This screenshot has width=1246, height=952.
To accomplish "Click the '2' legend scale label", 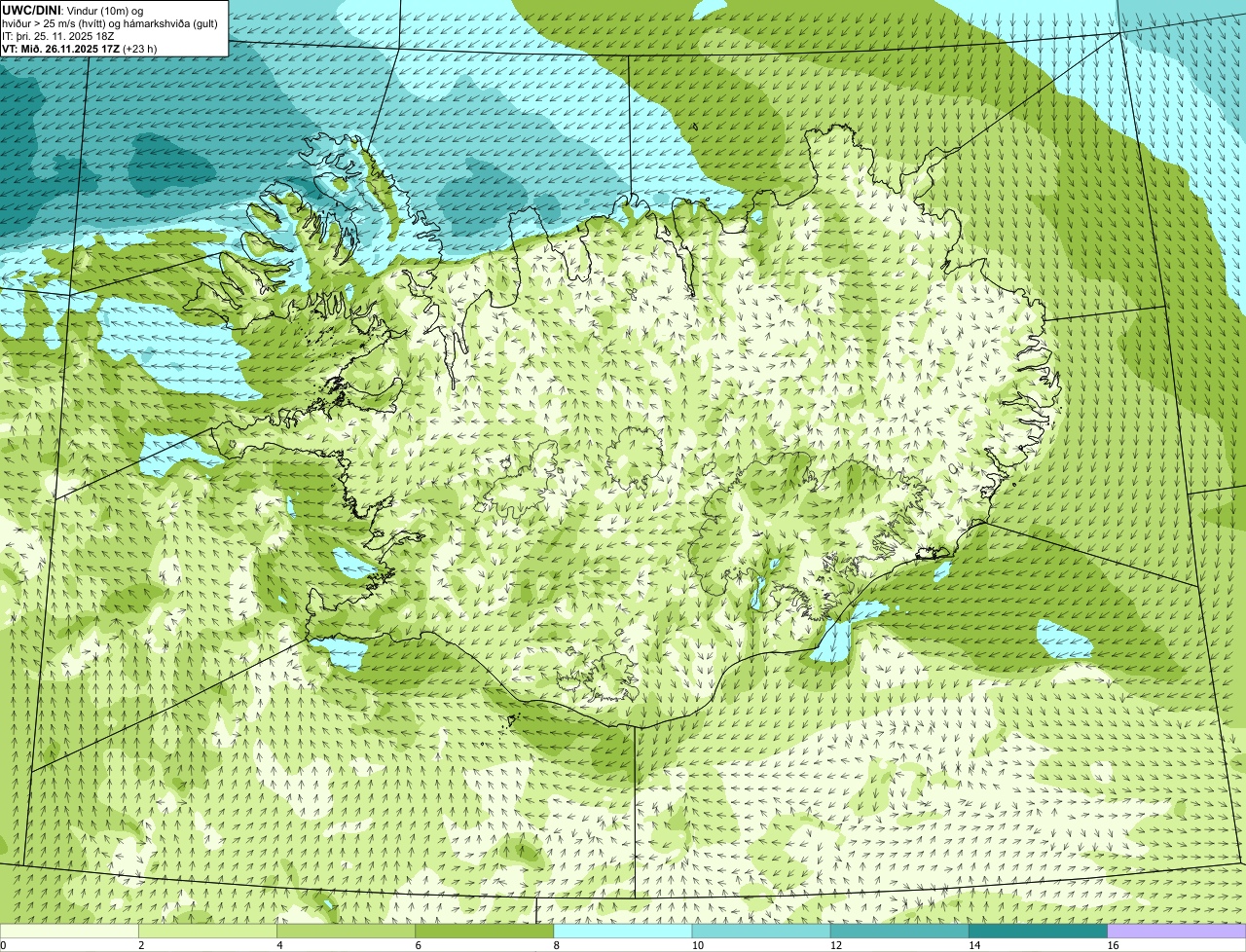I will point(141,945).
